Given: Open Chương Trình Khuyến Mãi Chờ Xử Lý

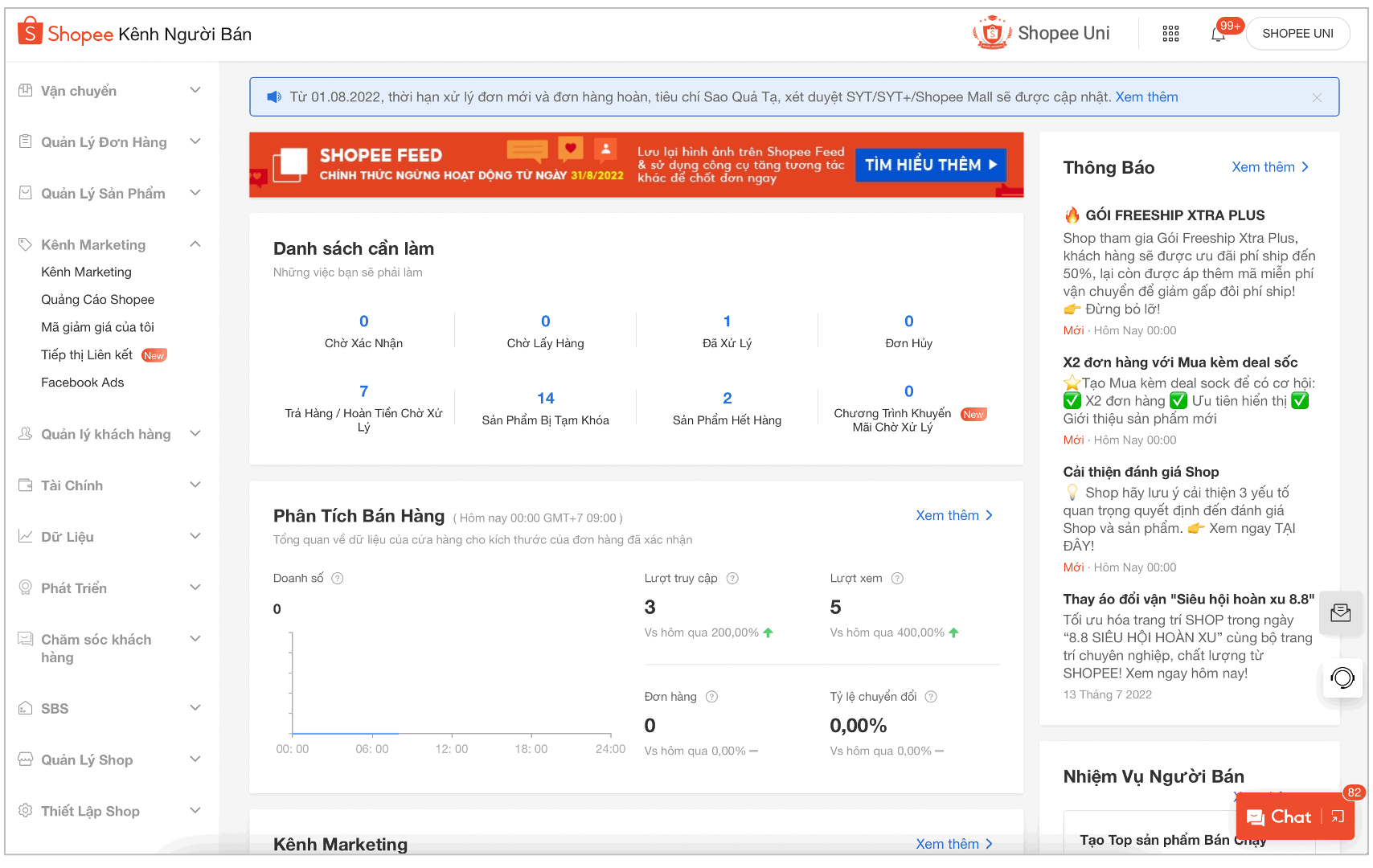Looking at the screenshot, I should coord(909,408).
